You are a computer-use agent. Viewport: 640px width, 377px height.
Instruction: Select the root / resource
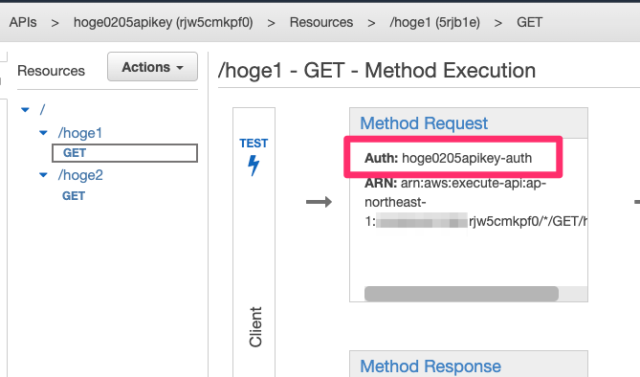tap(42, 109)
